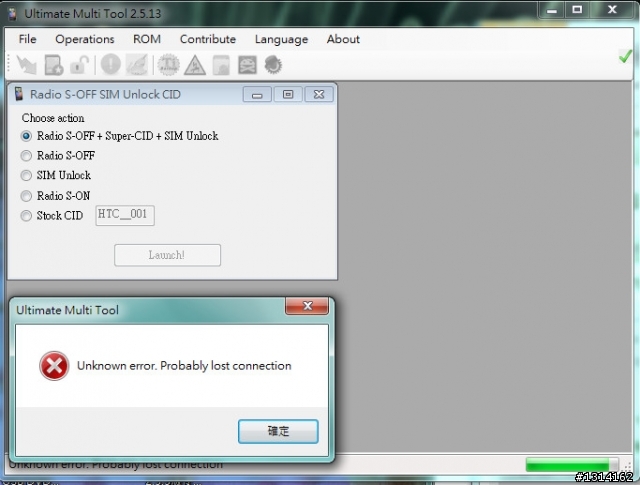This screenshot has height=485, width=640.
Task: Click the Clockwork gear hat icon
Action: (273, 65)
